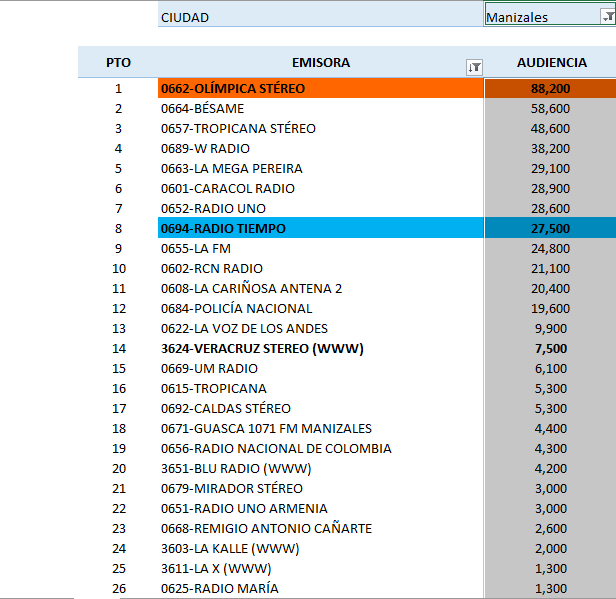The height and width of the screenshot is (599, 616).
Task: Select the CIUDAD label cell
Action: tap(321, 15)
